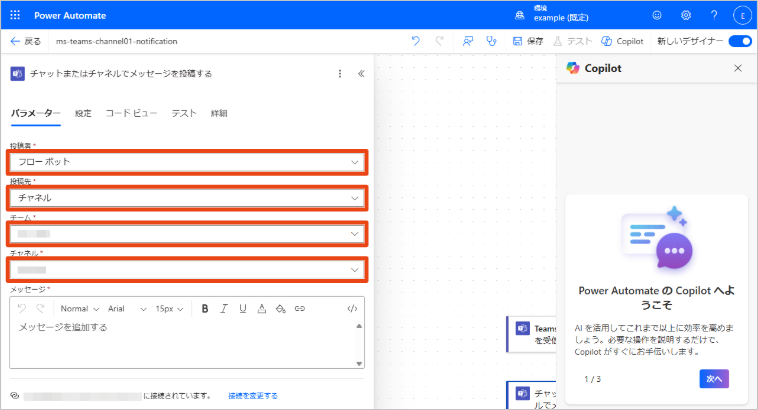Expand the チーム dropdown

point(187,234)
